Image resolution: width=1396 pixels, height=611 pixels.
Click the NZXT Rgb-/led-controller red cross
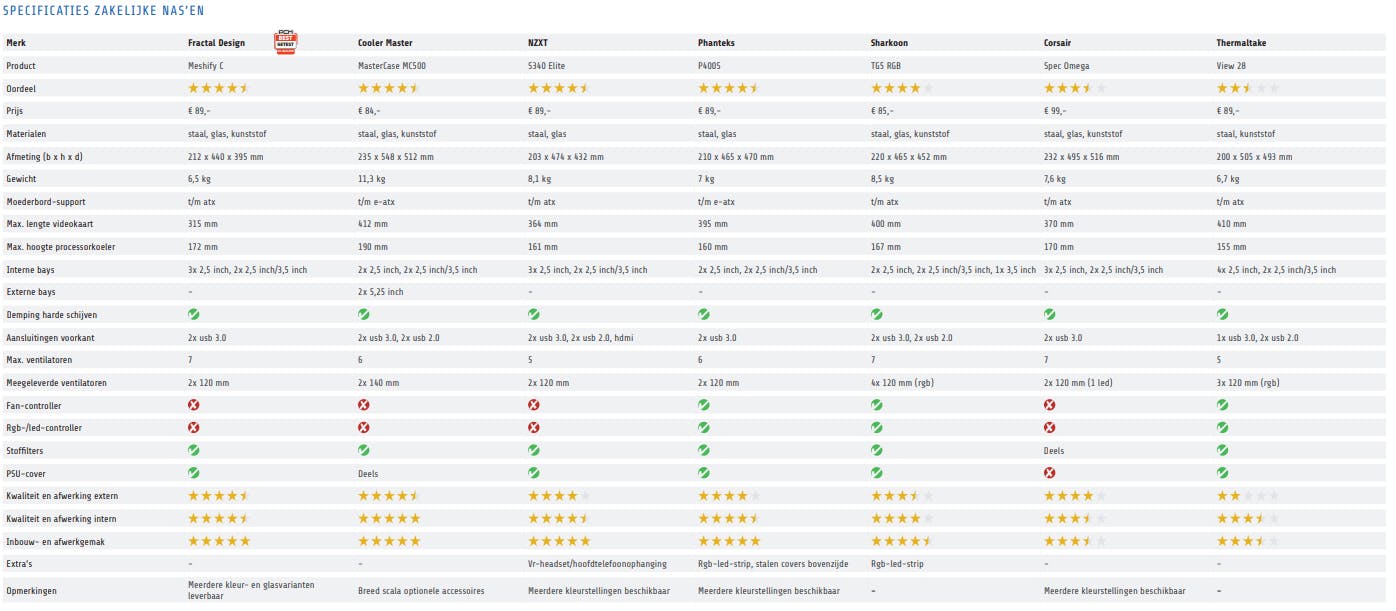point(534,428)
